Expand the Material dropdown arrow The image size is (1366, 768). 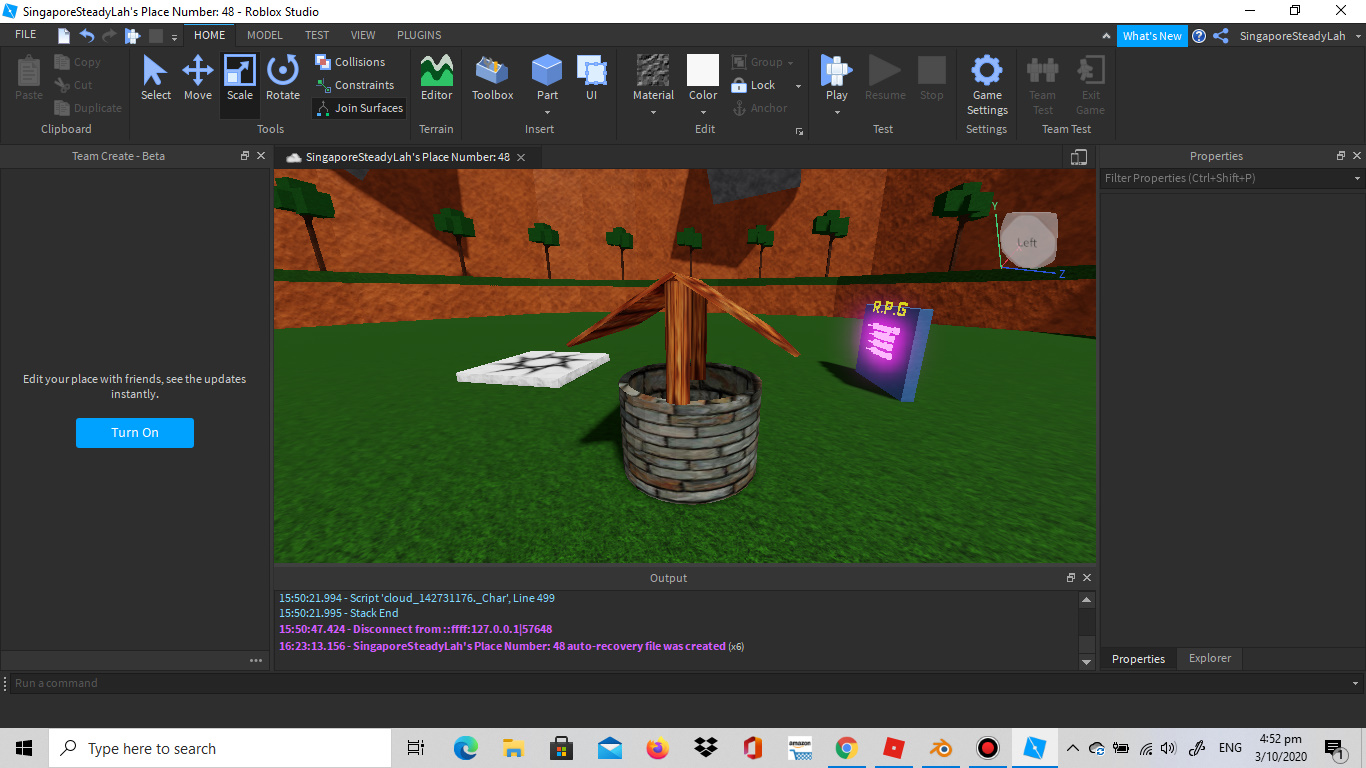click(653, 112)
